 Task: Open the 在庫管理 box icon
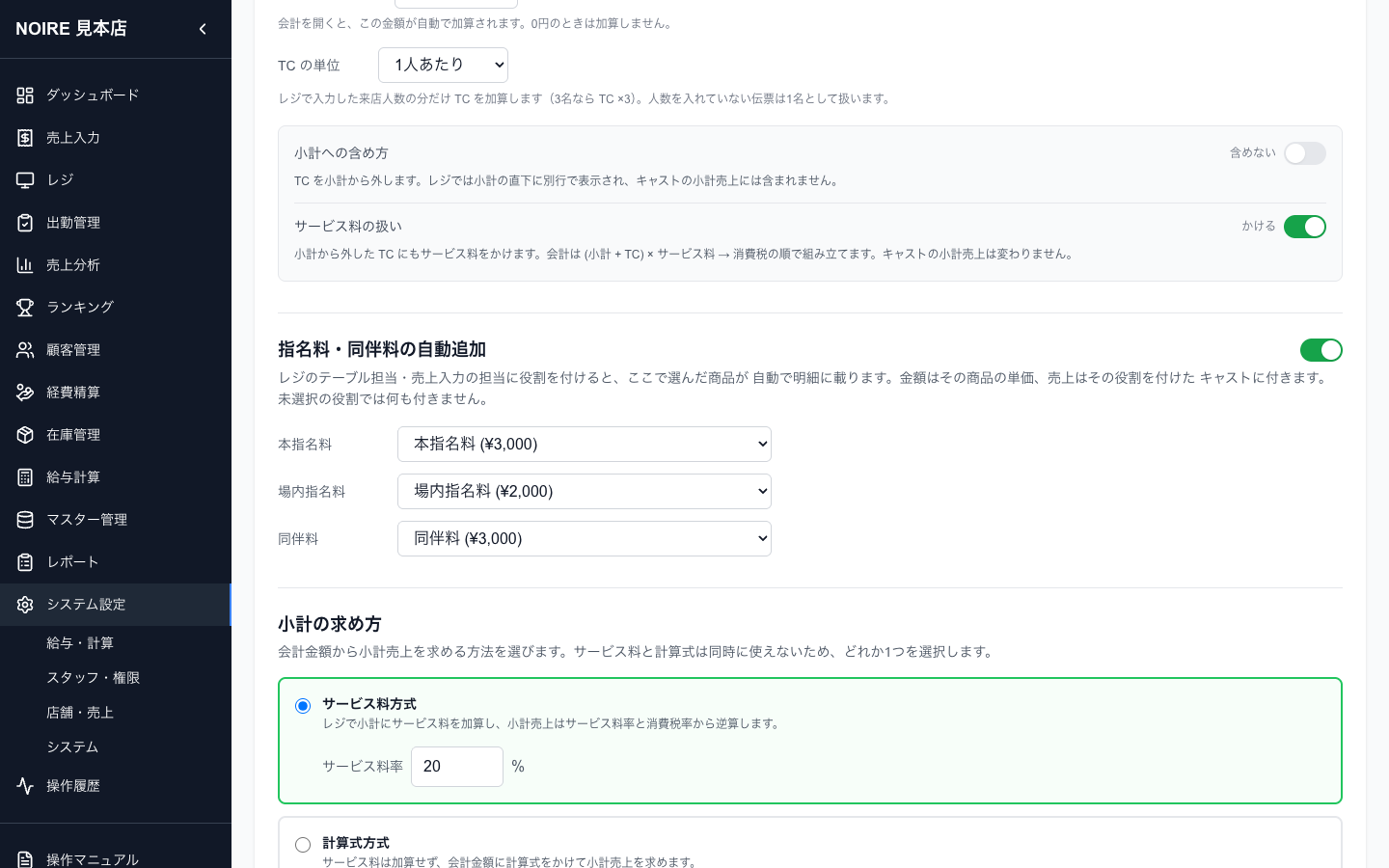pyautogui.click(x=25, y=435)
